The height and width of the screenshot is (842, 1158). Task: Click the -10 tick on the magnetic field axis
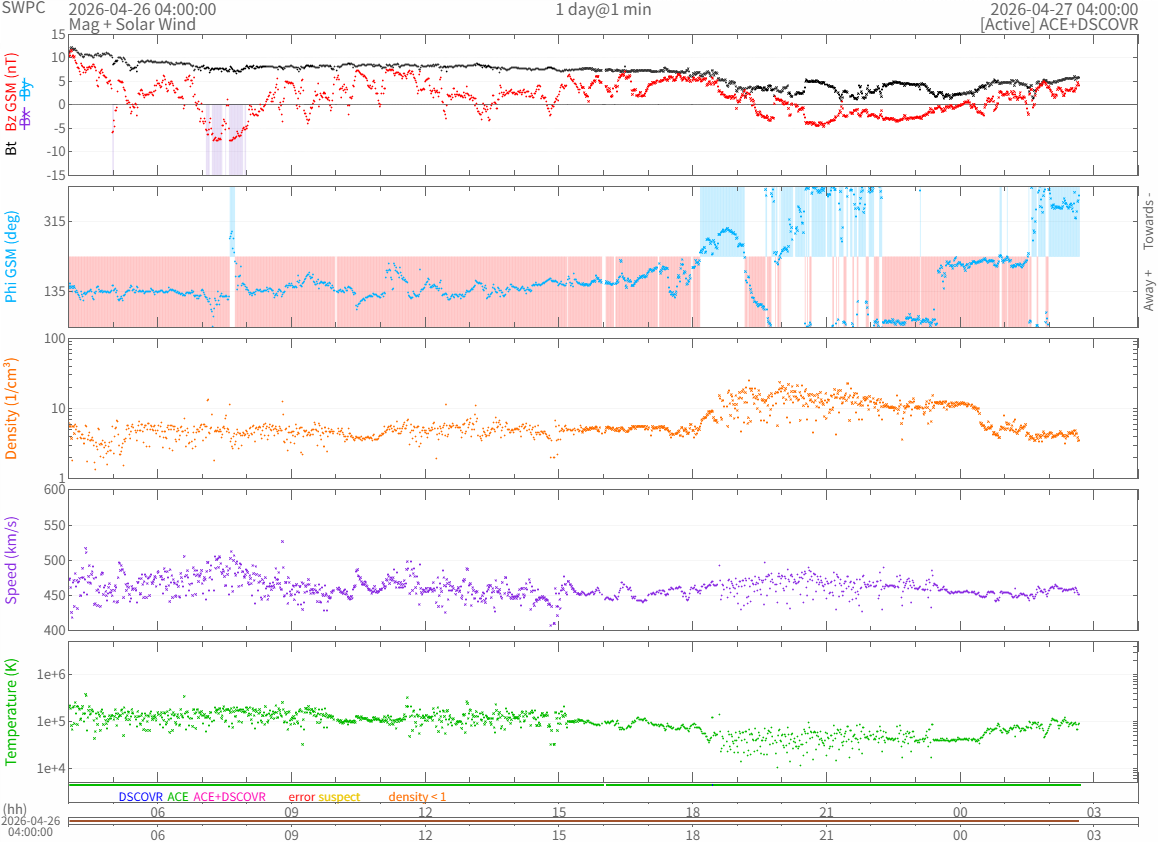click(x=56, y=151)
